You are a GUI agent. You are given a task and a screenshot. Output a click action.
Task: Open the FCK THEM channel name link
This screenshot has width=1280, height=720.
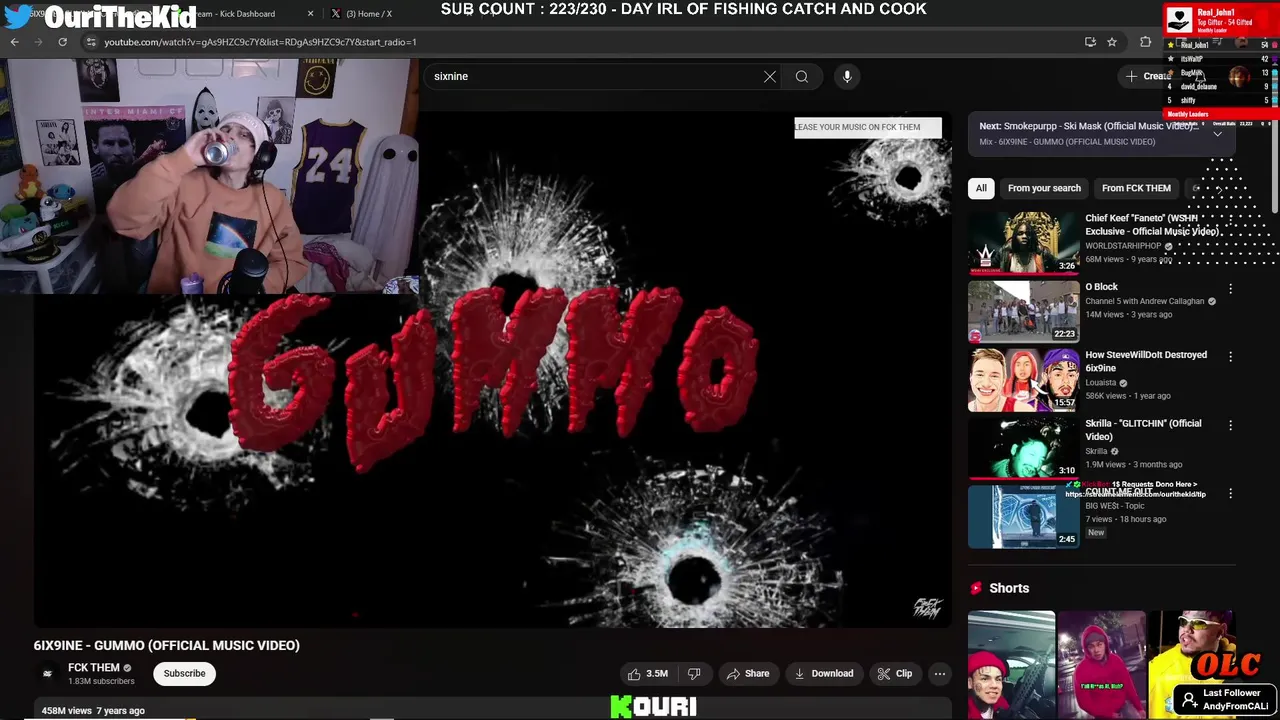[93, 667]
